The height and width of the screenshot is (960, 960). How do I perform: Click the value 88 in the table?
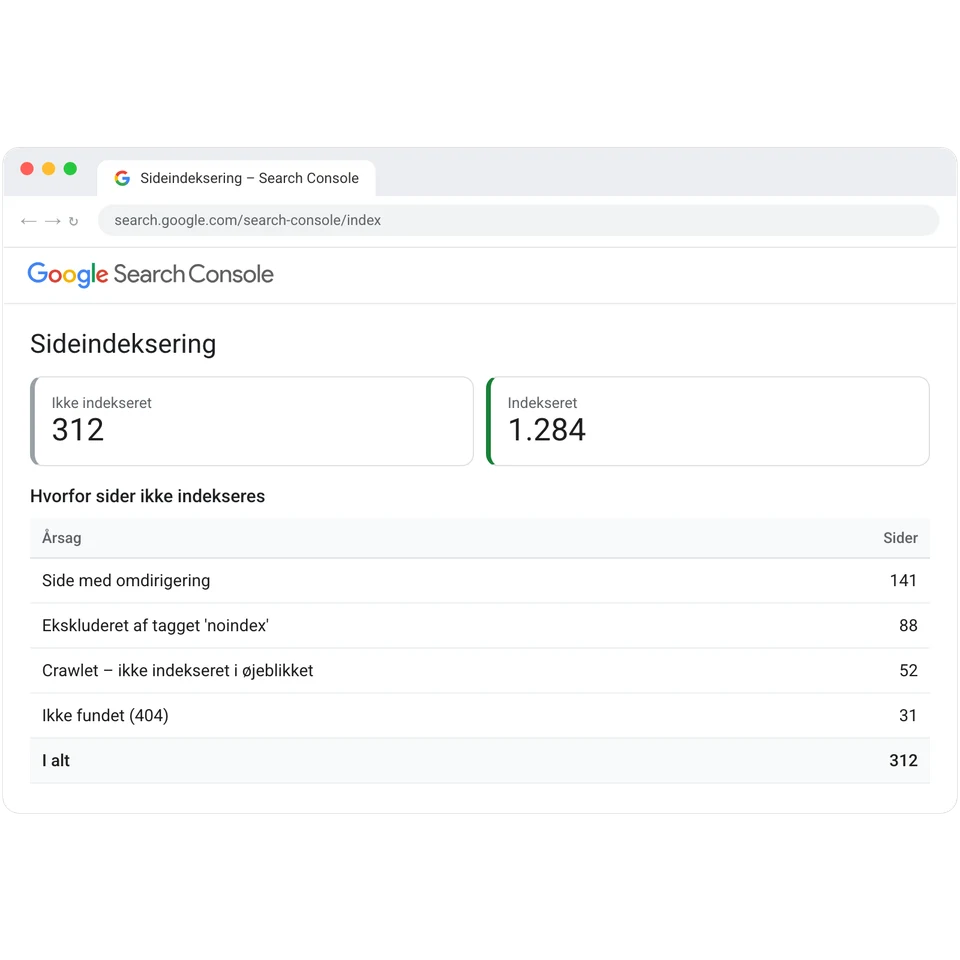pyautogui.click(x=908, y=626)
